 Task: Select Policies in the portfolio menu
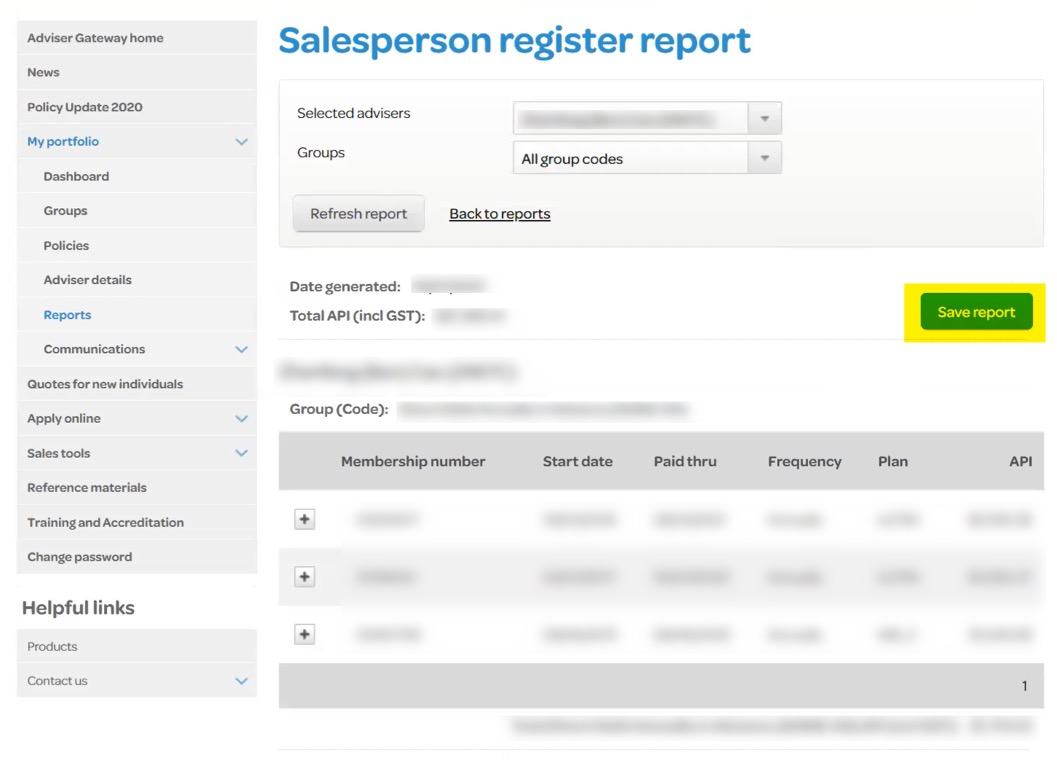pos(66,245)
